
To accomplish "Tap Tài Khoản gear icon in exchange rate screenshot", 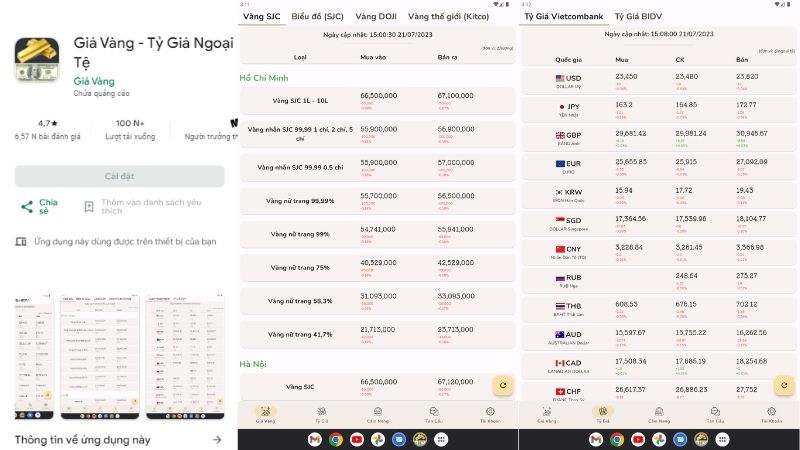I will click(771, 414).
